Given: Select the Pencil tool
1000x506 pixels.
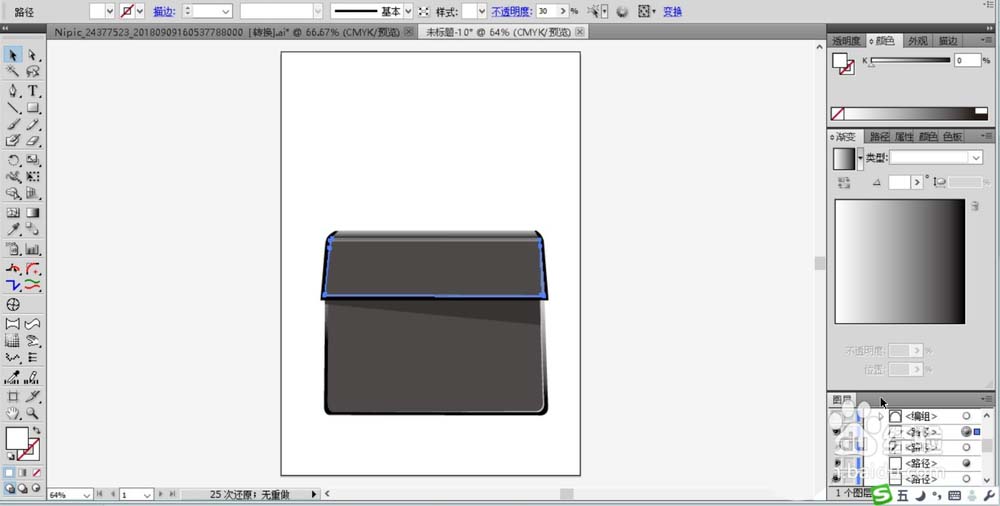Looking at the screenshot, I should point(33,124).
